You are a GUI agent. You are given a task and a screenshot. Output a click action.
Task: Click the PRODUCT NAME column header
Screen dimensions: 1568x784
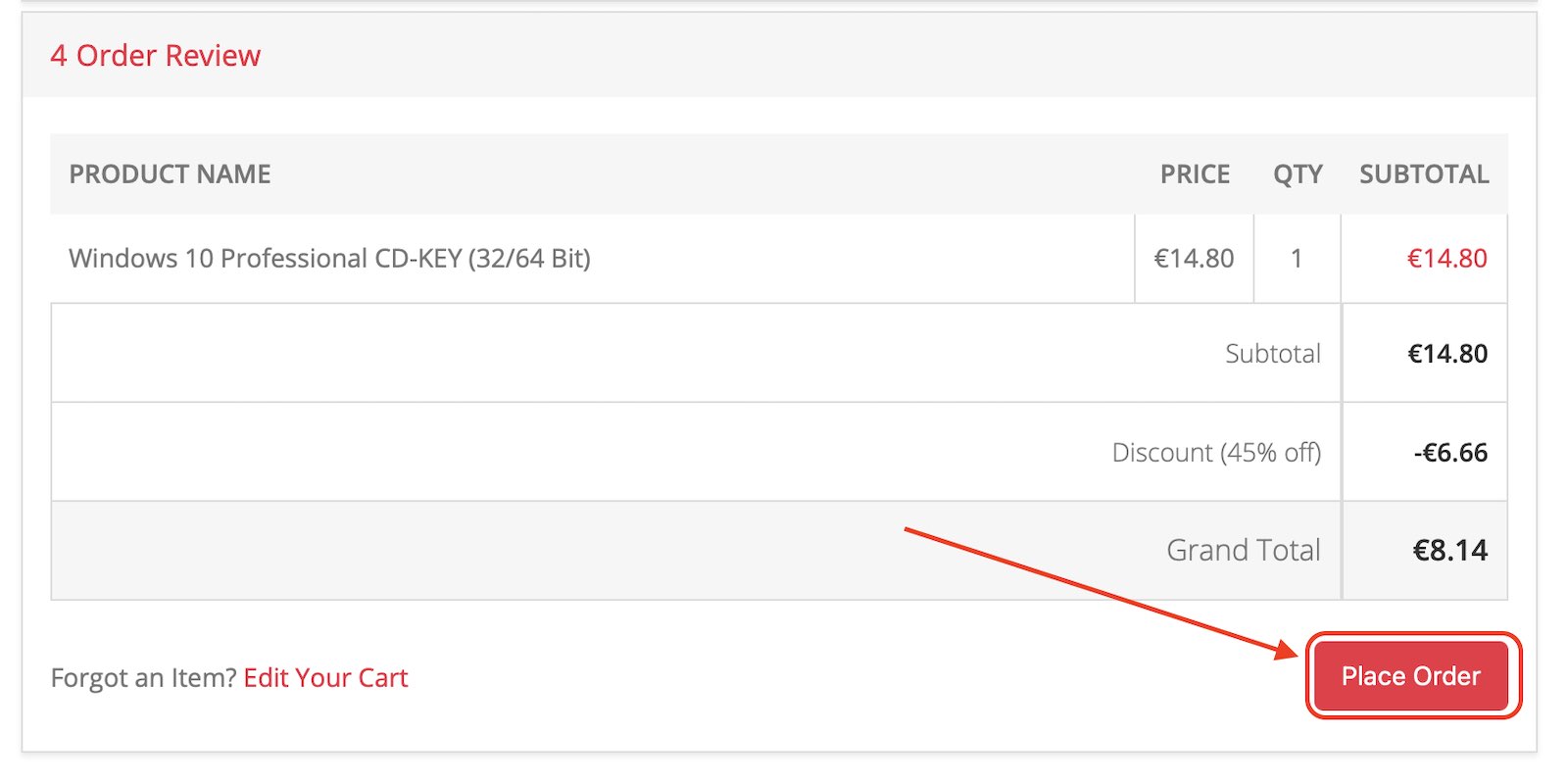click(170, 174)
